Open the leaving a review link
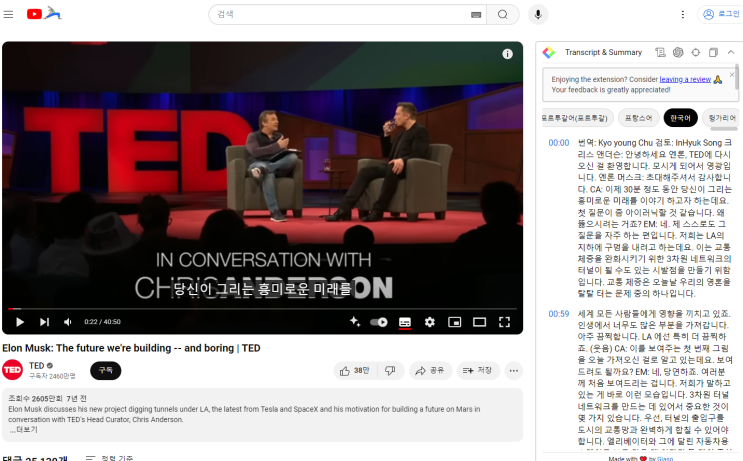The image size is (743, 461). 685,79
